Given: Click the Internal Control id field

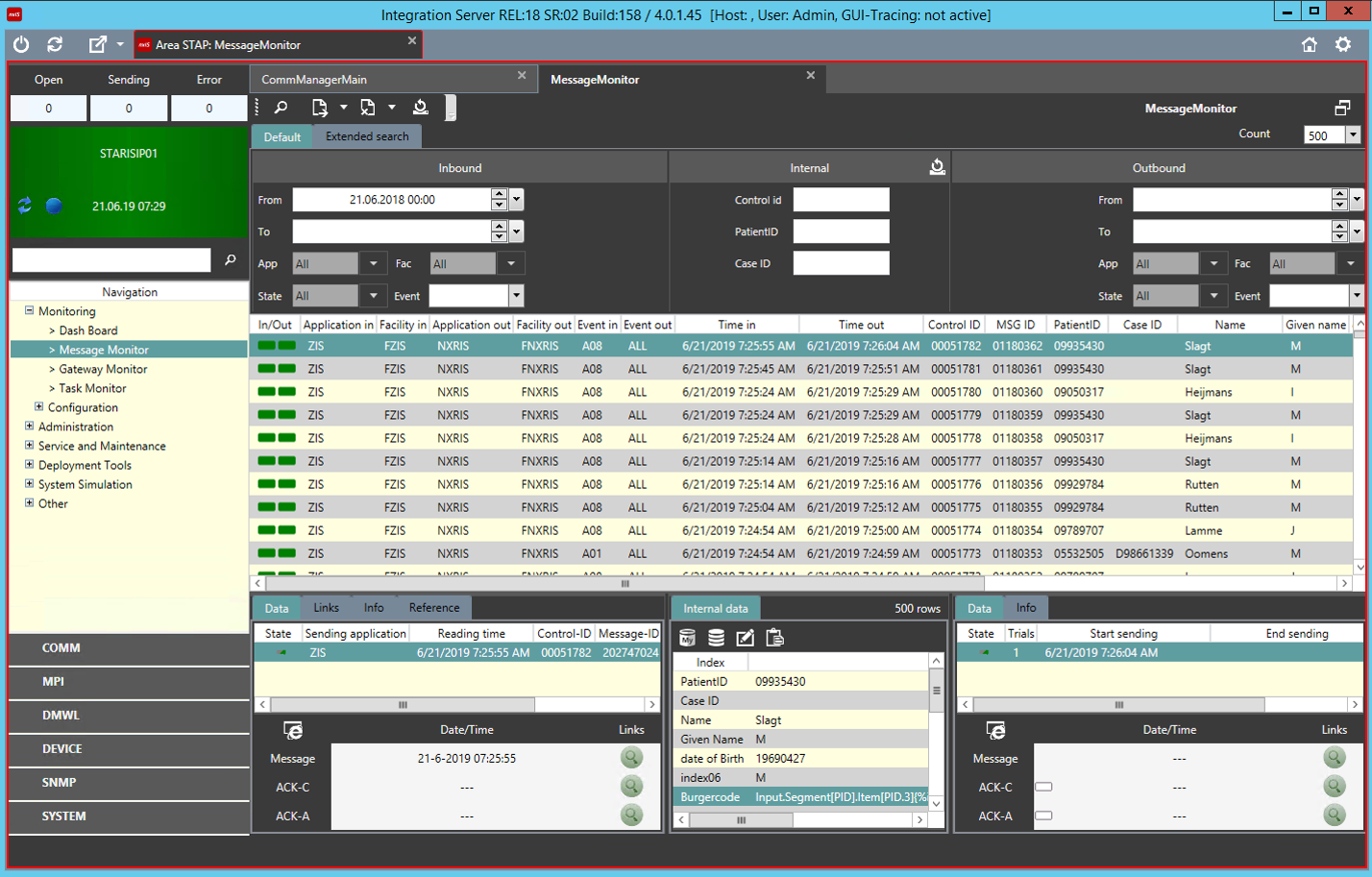Looking at the screenshot, I should (841, 200).
